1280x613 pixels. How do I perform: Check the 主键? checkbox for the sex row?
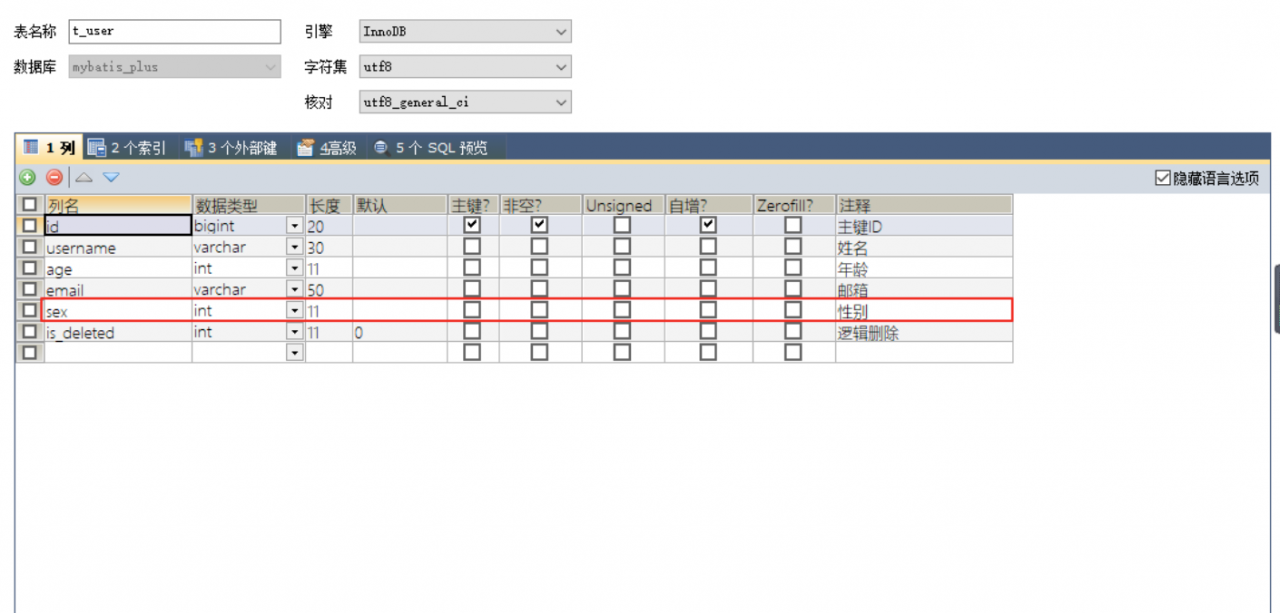[x=473, y=311]
